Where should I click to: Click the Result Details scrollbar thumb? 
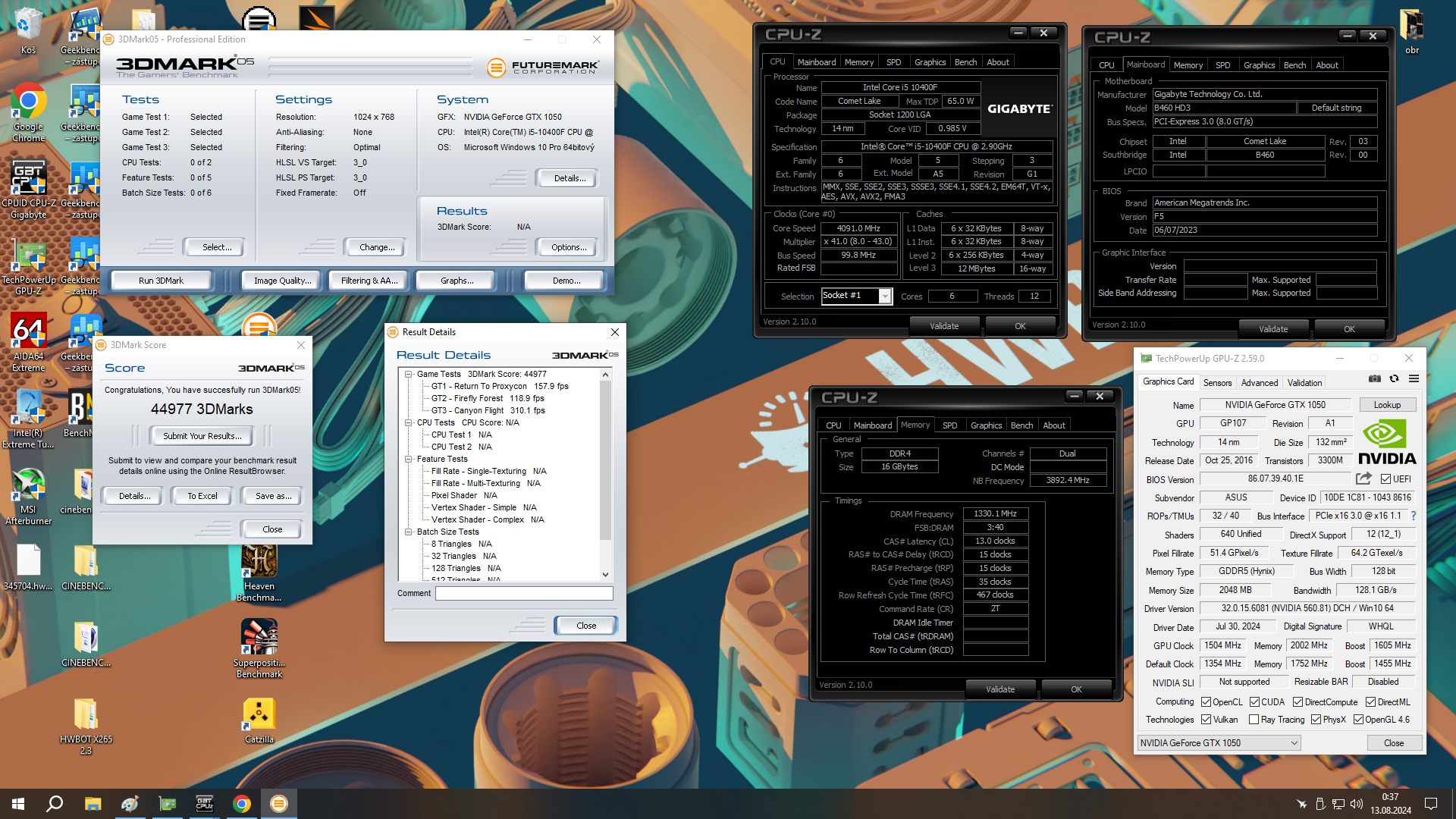pyautogui.click(x=605, y=460)
